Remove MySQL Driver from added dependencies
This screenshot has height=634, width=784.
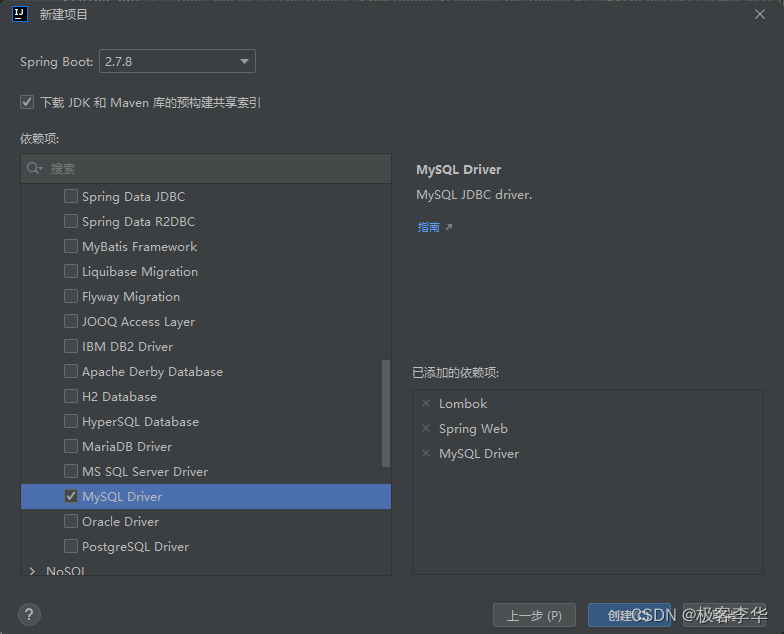pos(426,453)
